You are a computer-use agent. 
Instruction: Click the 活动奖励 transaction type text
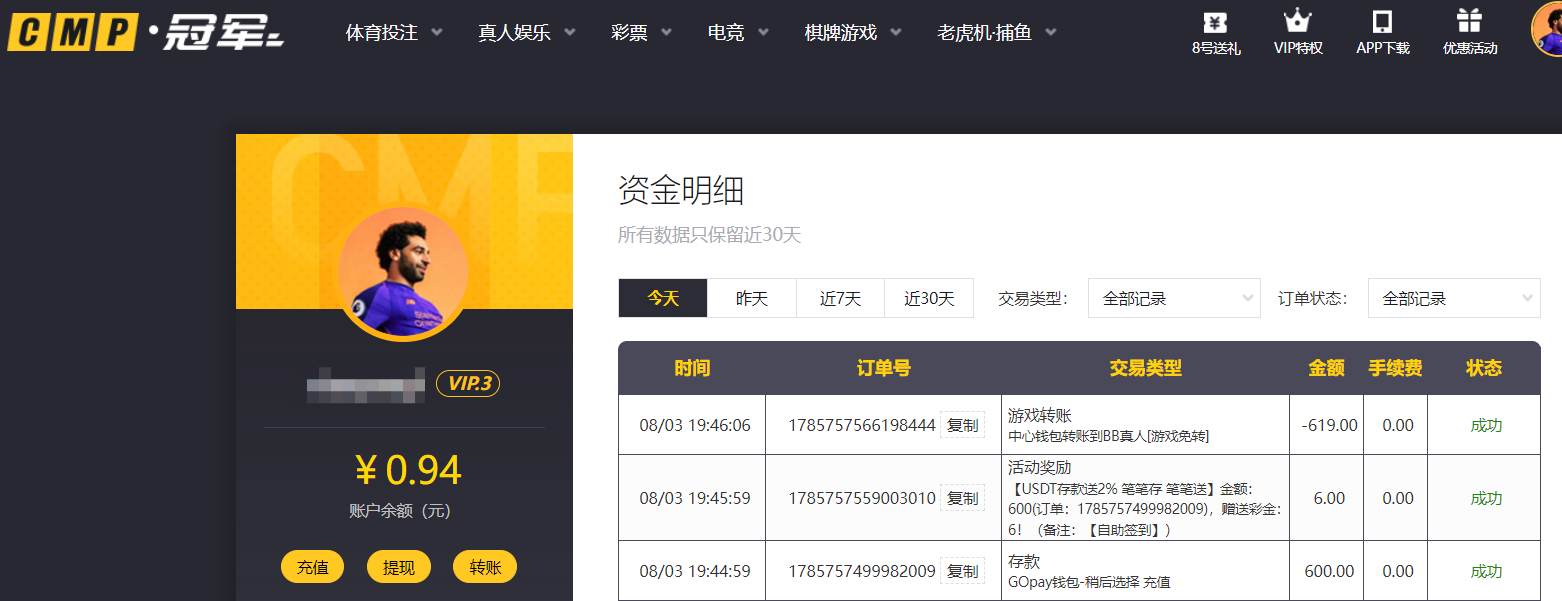click(x=1039, y=467)
